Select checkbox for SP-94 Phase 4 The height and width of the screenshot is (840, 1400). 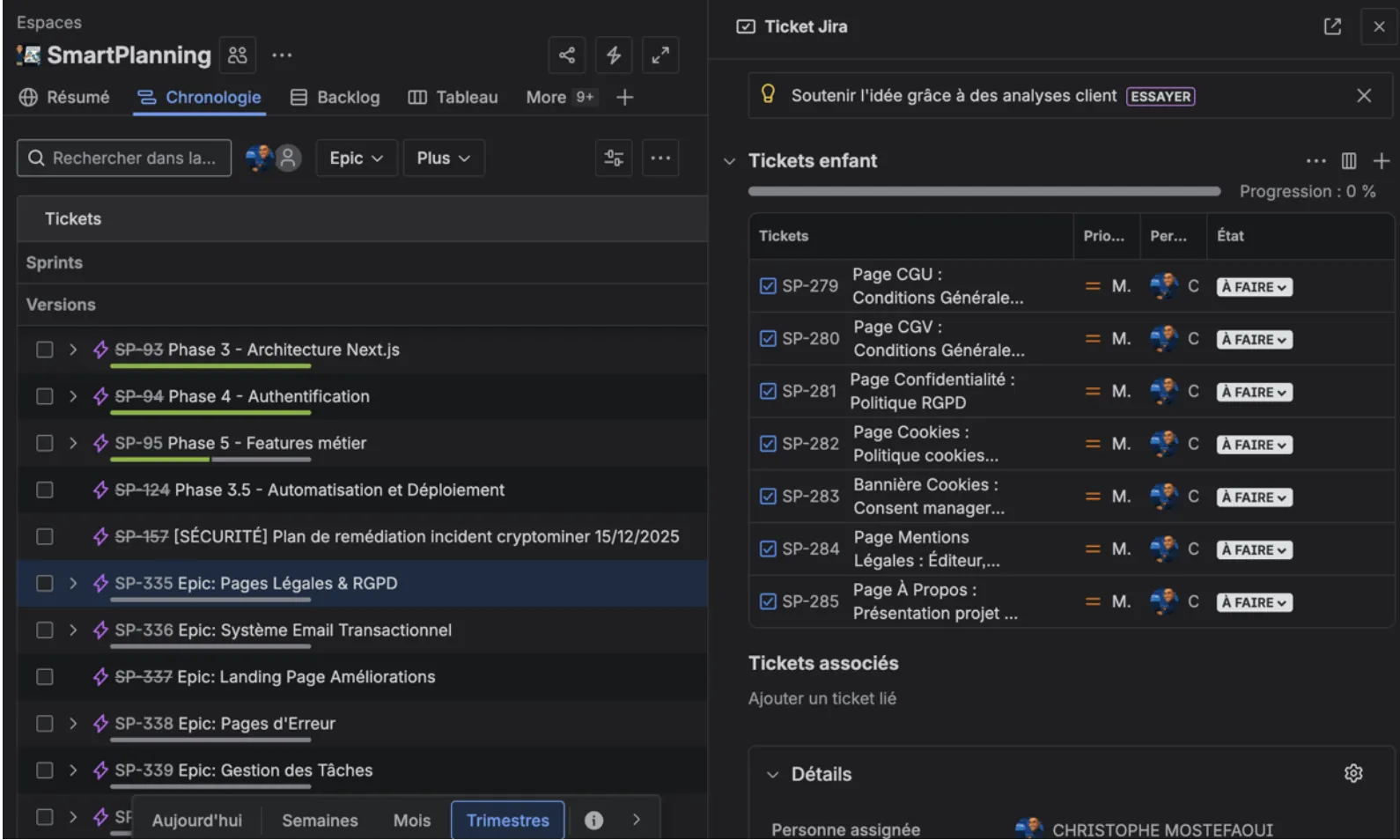tap(44, 396)
